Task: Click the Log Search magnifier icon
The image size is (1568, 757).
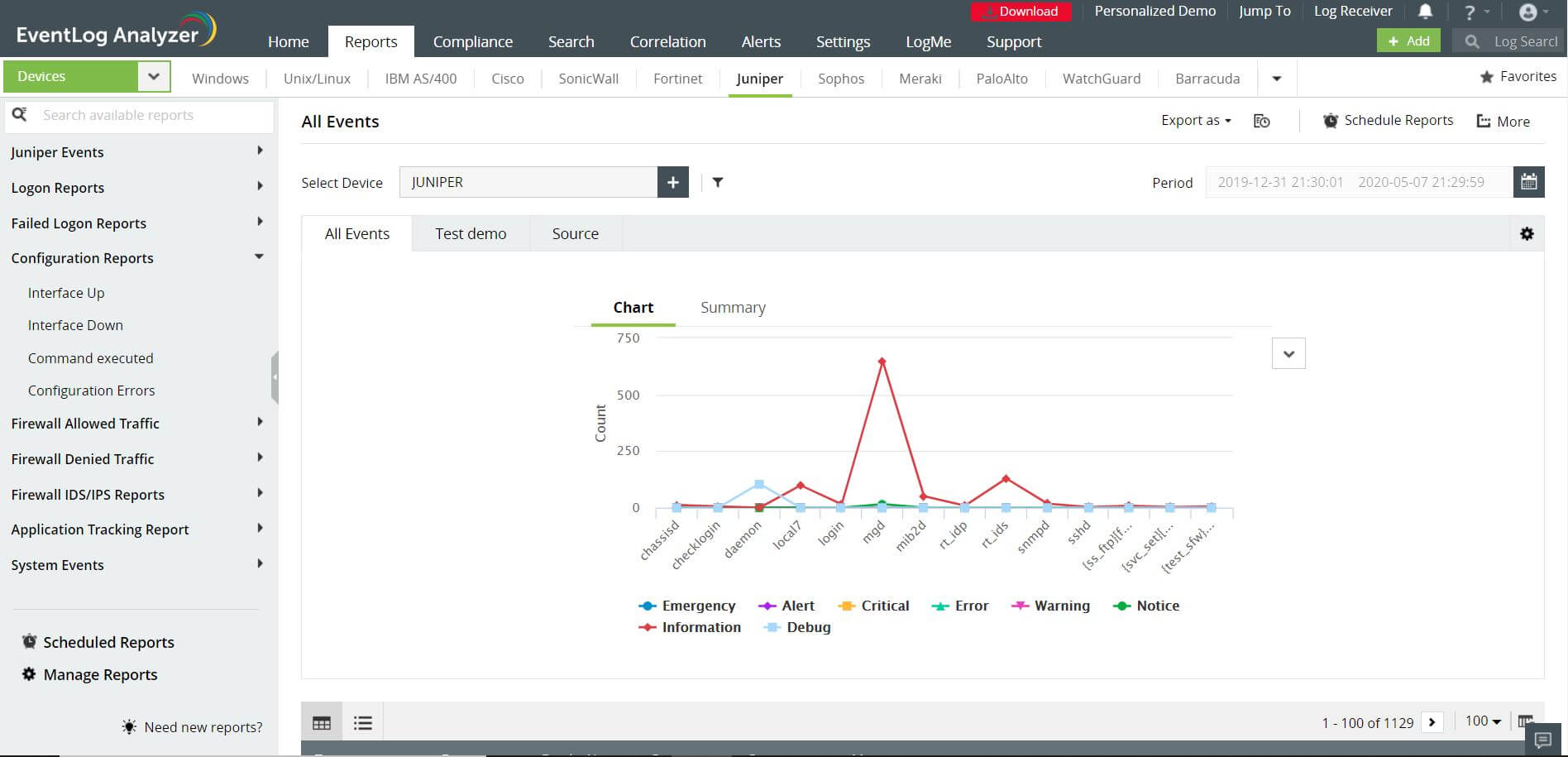Action: (x=1472, y=41)
